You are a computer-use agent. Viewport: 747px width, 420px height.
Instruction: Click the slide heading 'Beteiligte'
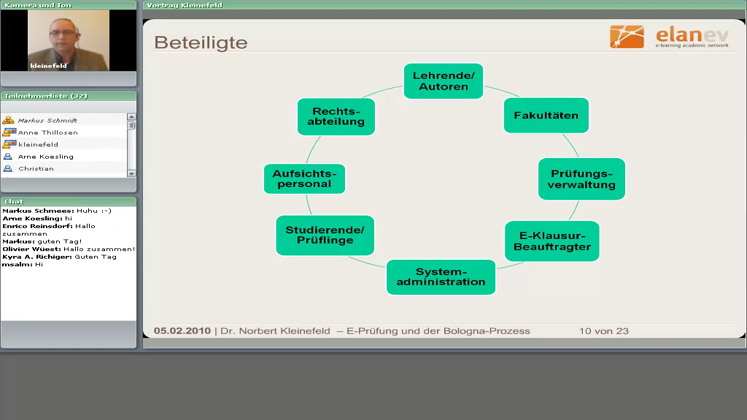(201, 42)
